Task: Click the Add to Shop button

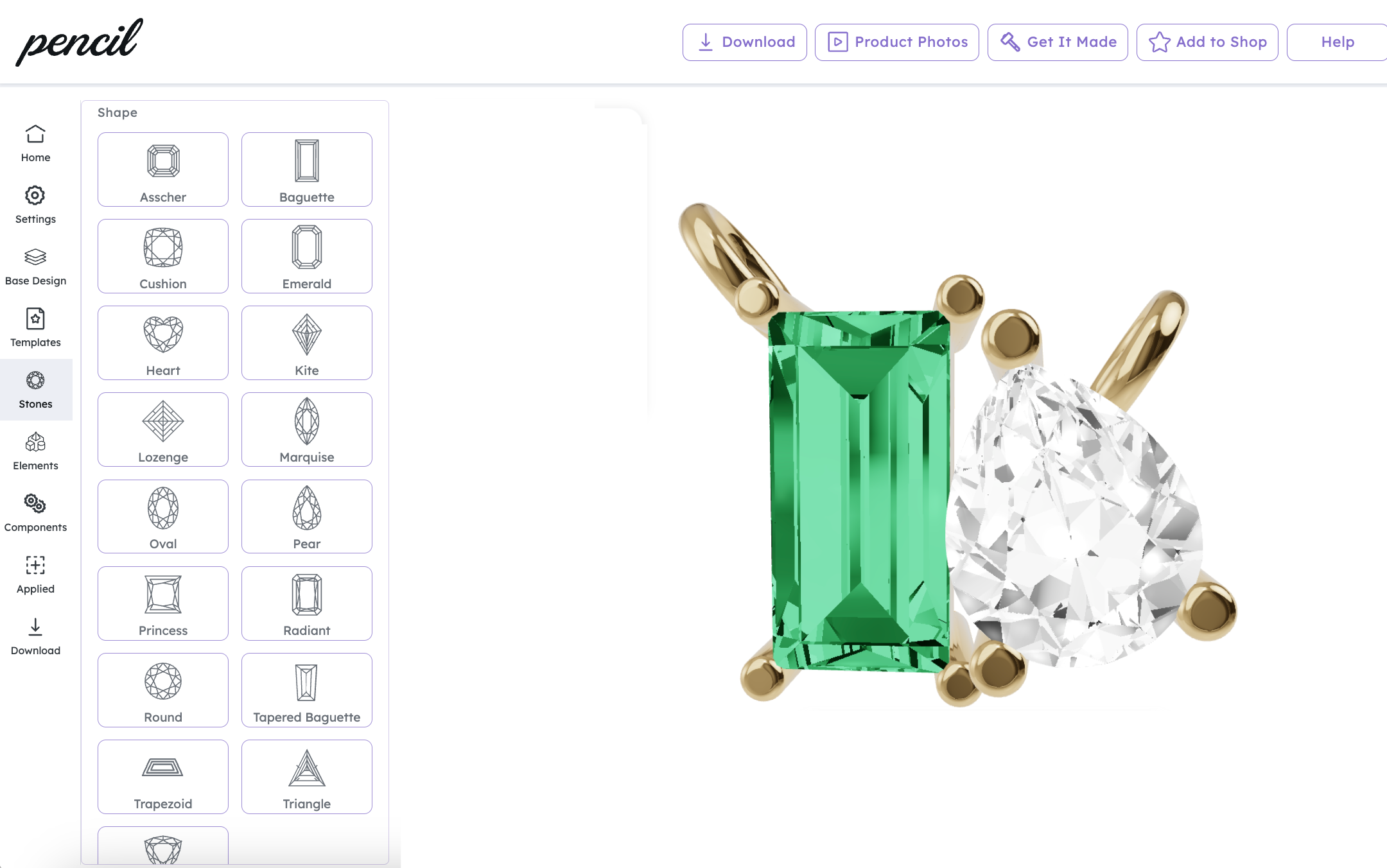Action: coord(1207,42)
